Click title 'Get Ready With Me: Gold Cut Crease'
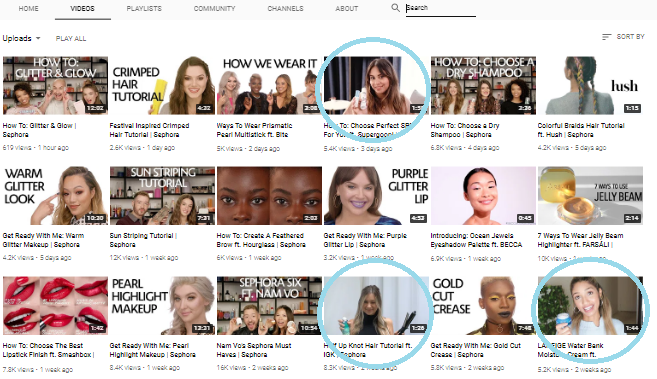657x379 pixels. point(476,350)
